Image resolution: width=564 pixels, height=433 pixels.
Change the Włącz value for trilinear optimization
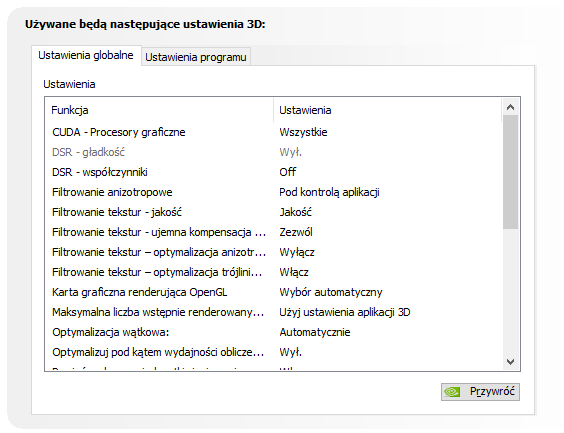click(294, 272)
